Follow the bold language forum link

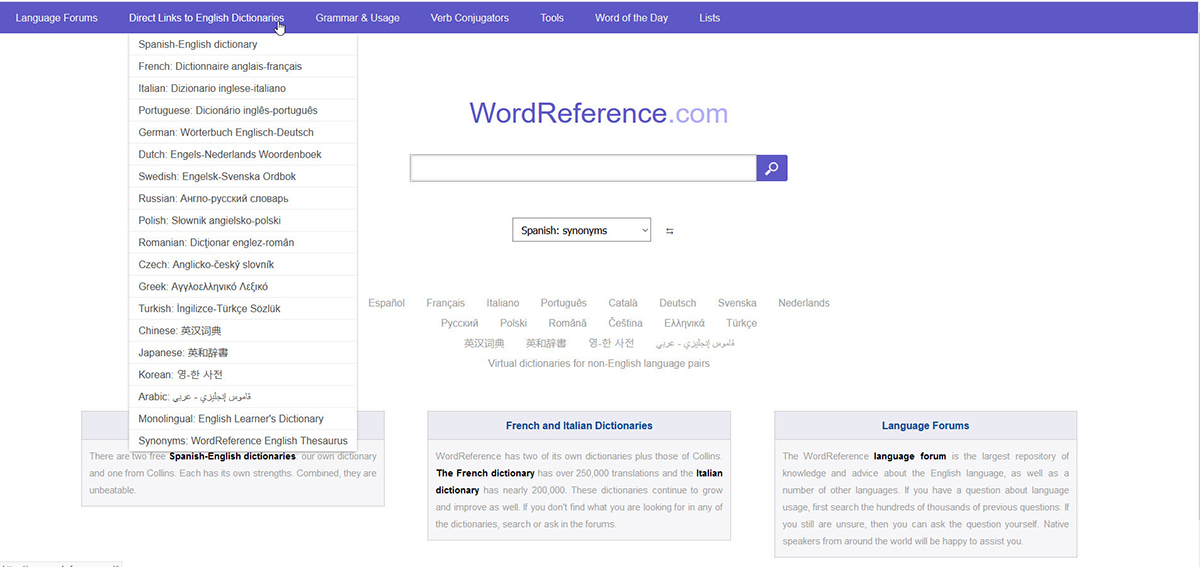pos(910,456)
